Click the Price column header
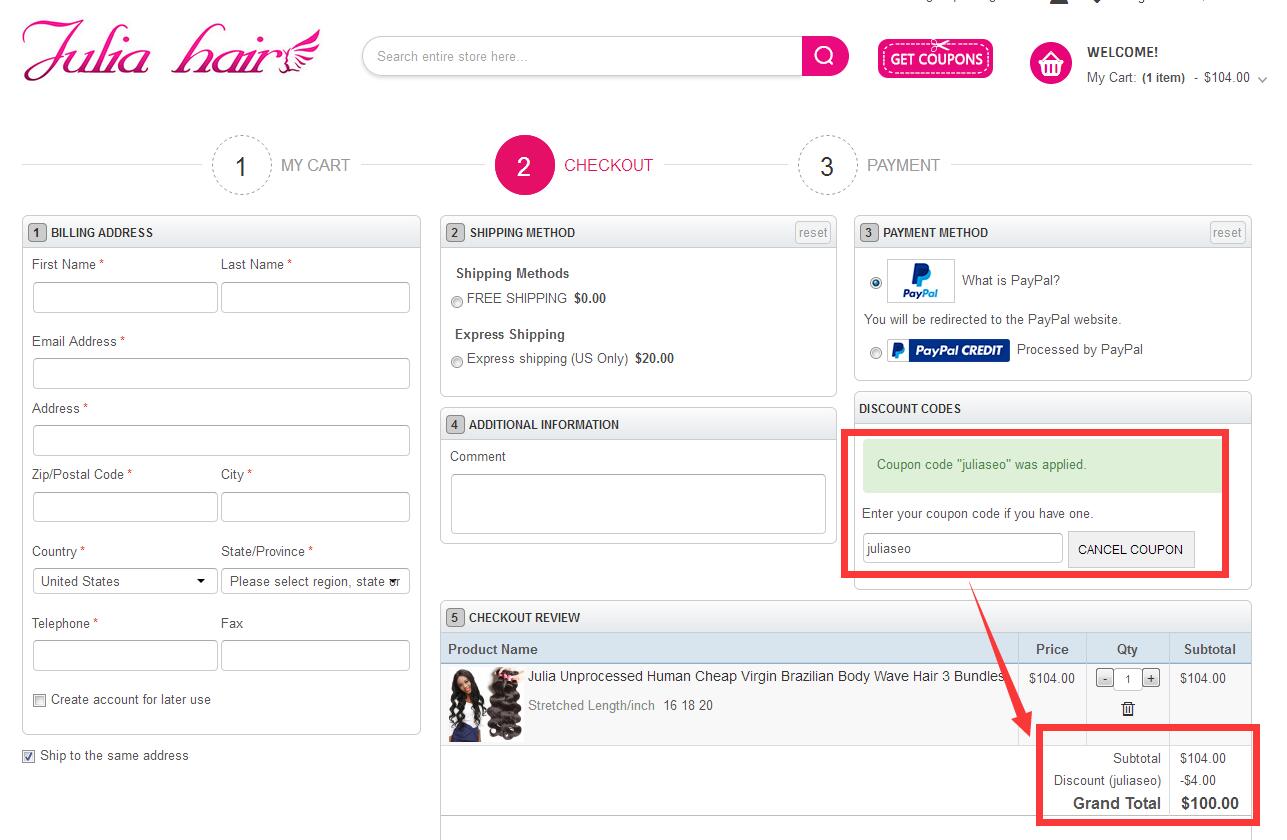Viewport: 1287px width, 840px height. 1052,649
